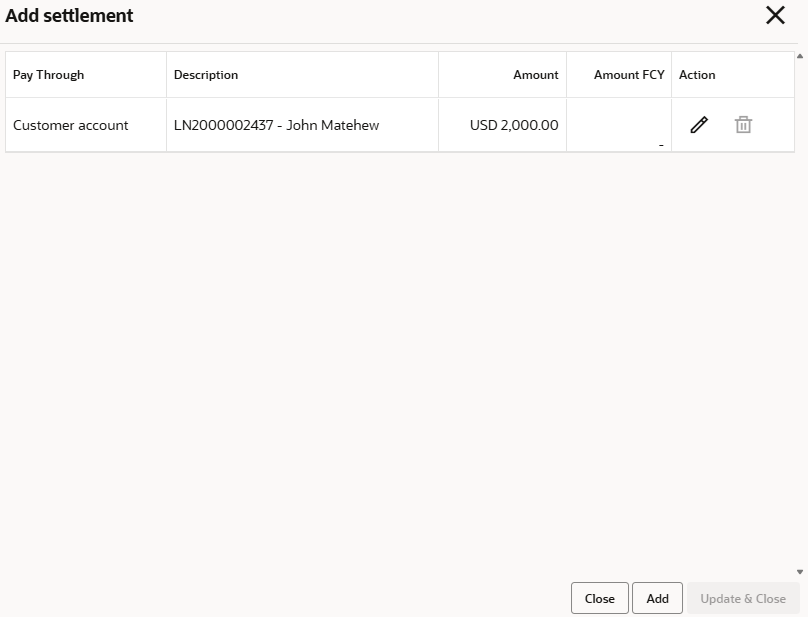
Task: Select the Pay Through column header
Action: tap(86, 75)
